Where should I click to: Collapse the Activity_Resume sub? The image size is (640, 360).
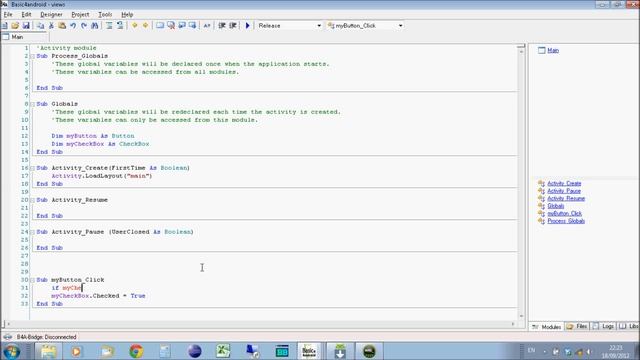pos(32,200)
